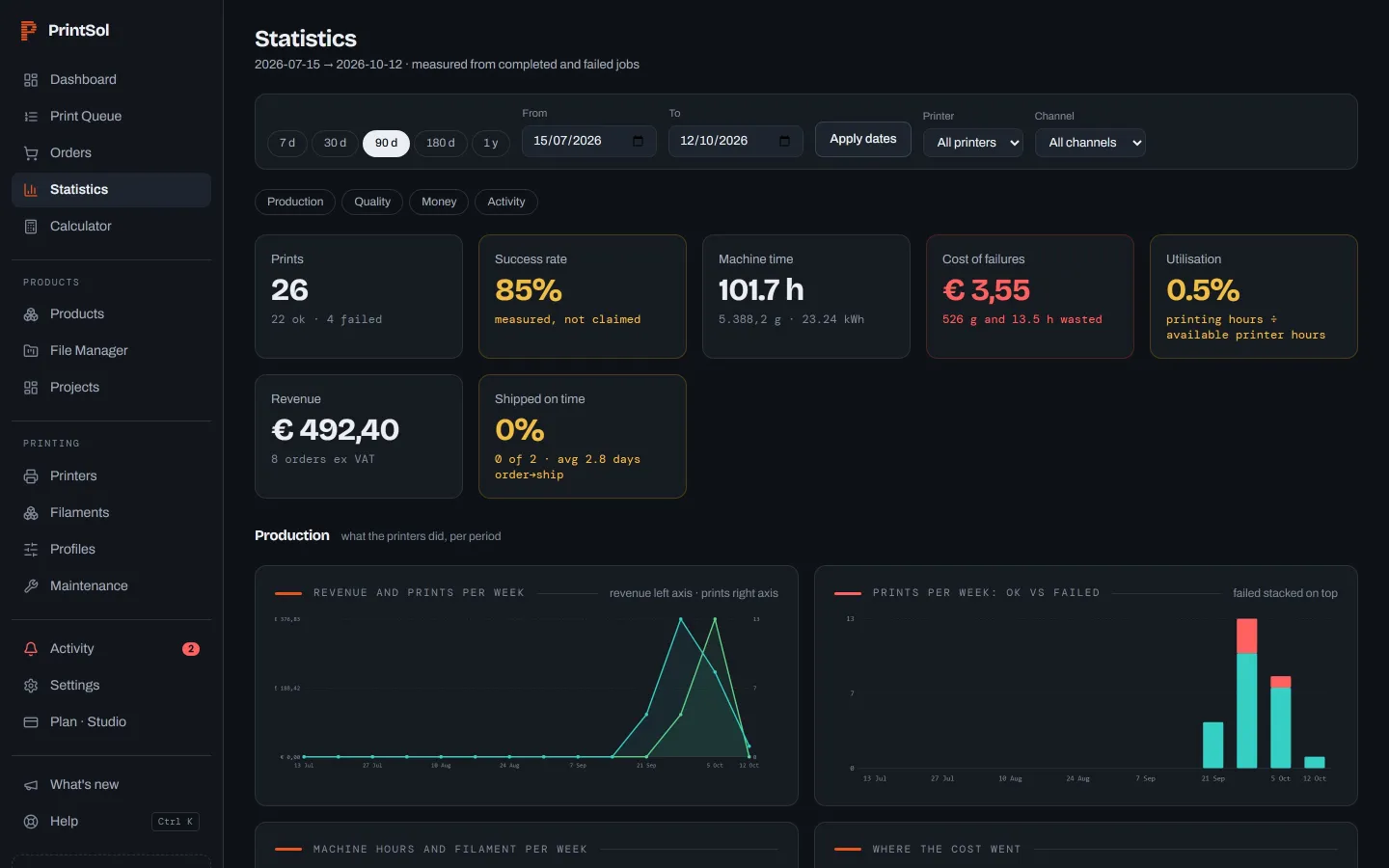Jump to Production section tab
1389x868 pixels.
point(295,202)
